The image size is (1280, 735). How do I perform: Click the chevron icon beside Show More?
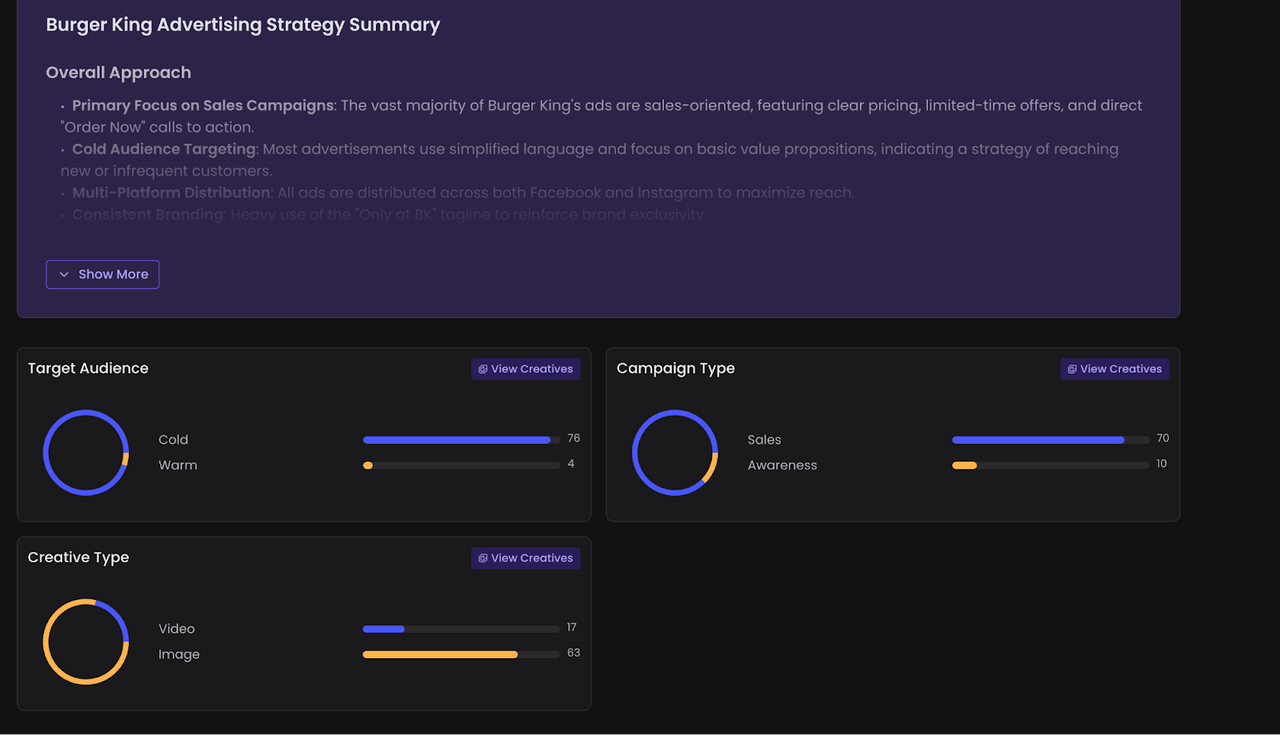tap(64, 274)
